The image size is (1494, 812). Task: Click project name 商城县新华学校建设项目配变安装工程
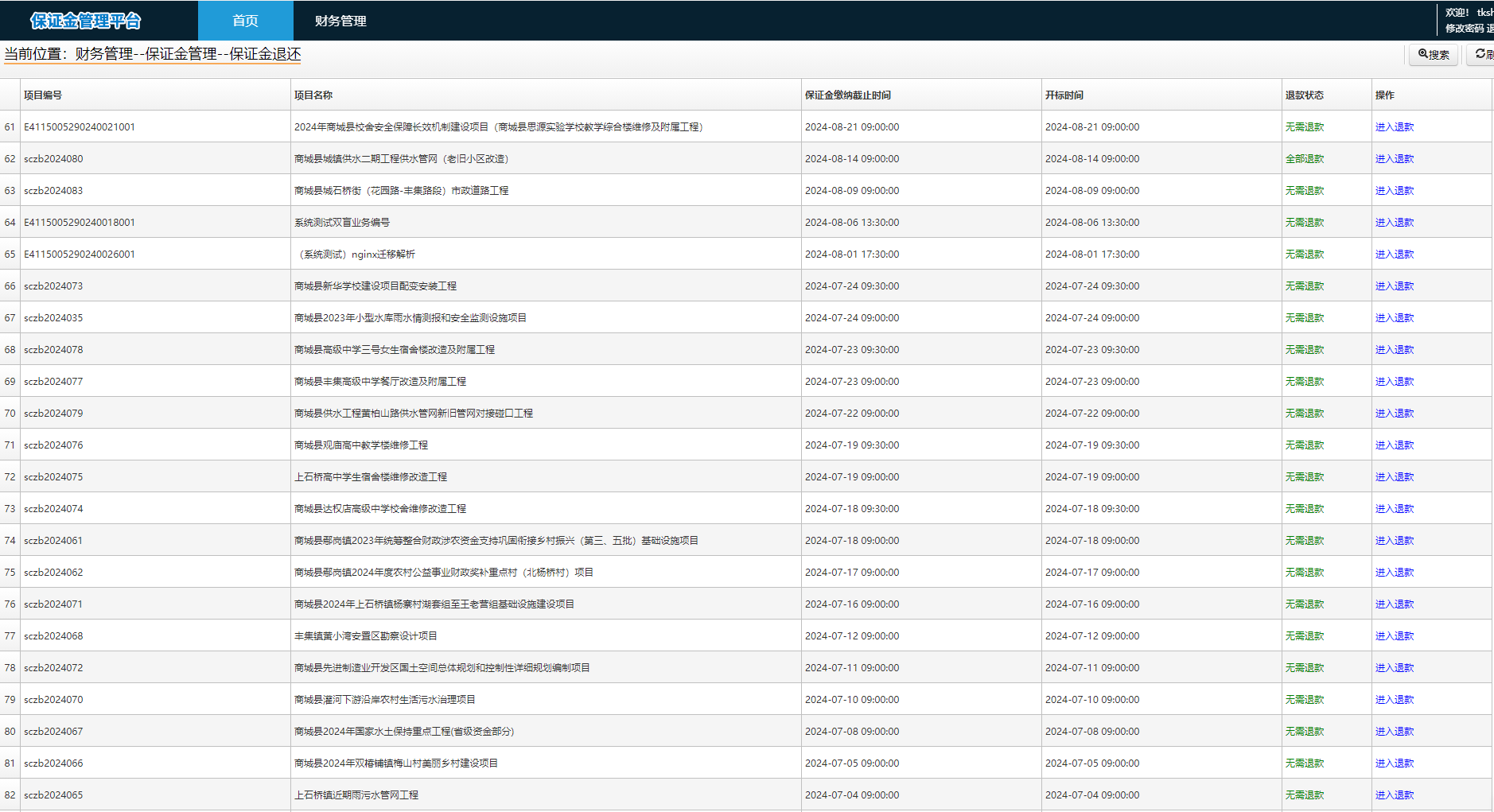375,286
